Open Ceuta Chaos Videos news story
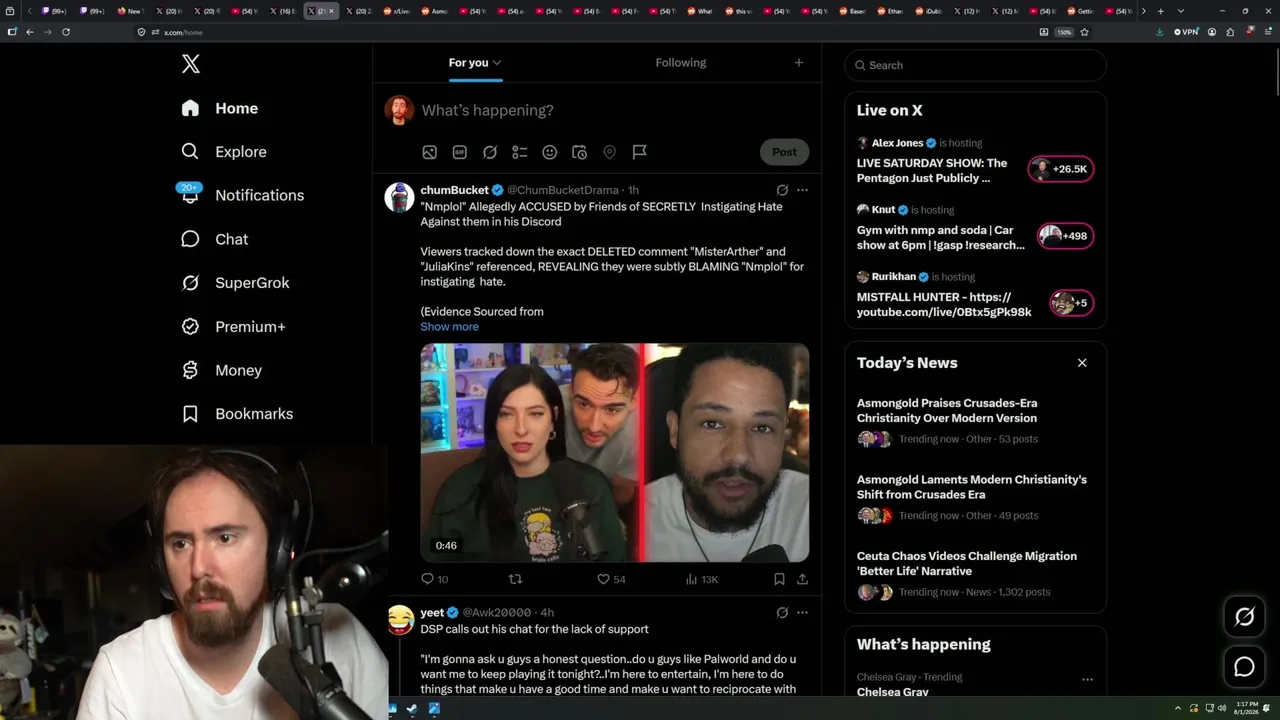 pos(967,564)
